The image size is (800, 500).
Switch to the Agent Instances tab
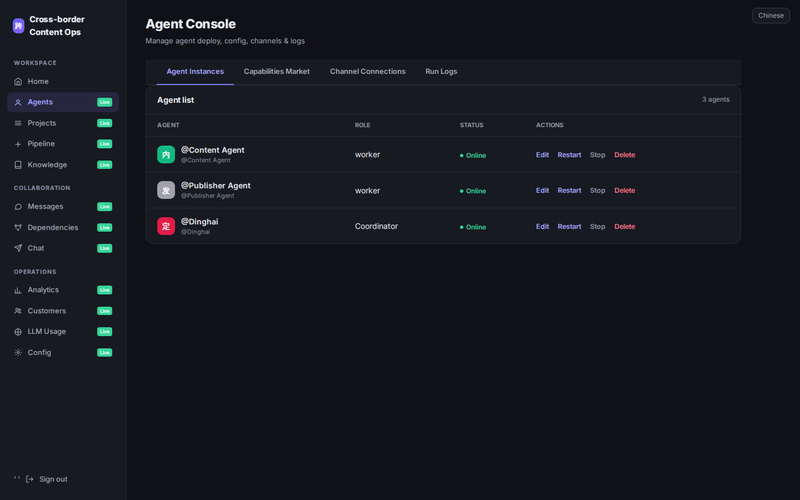coord(195,71)
